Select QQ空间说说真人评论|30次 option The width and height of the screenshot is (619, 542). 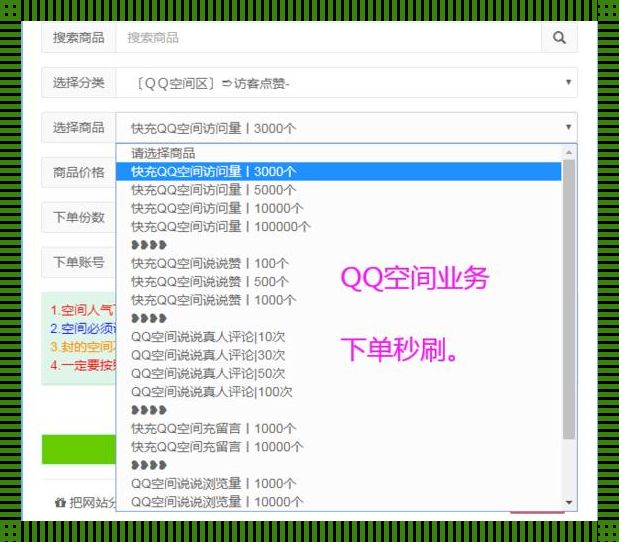339,355
